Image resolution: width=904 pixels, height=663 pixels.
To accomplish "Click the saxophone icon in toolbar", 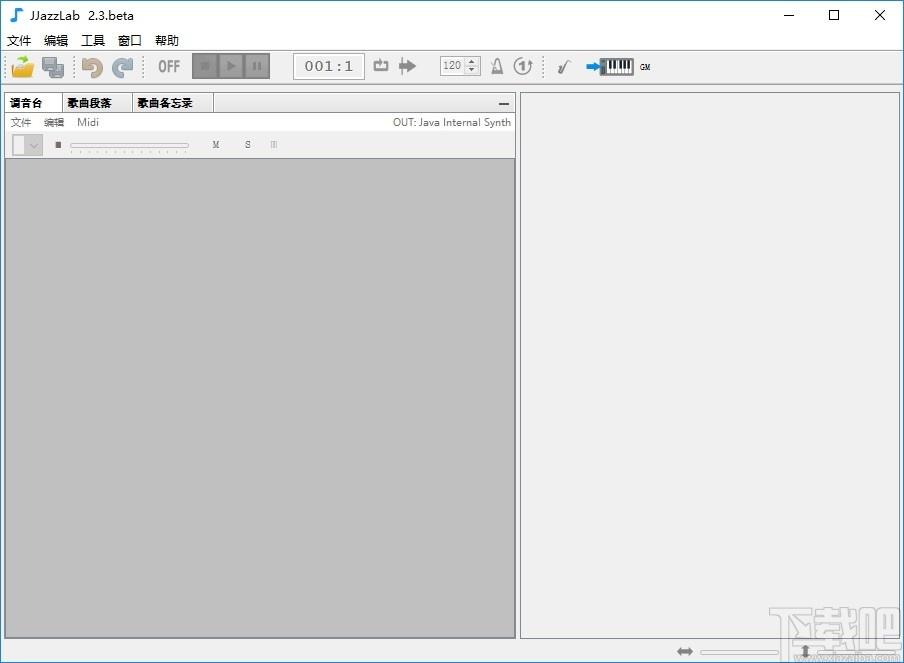I will (x=563, y=67).
